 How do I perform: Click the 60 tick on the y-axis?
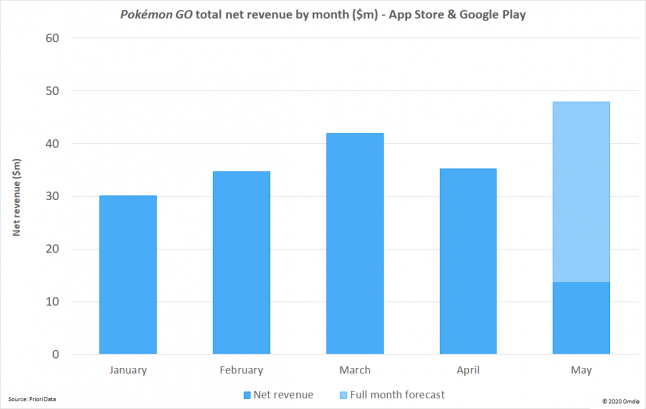[53, 38]
